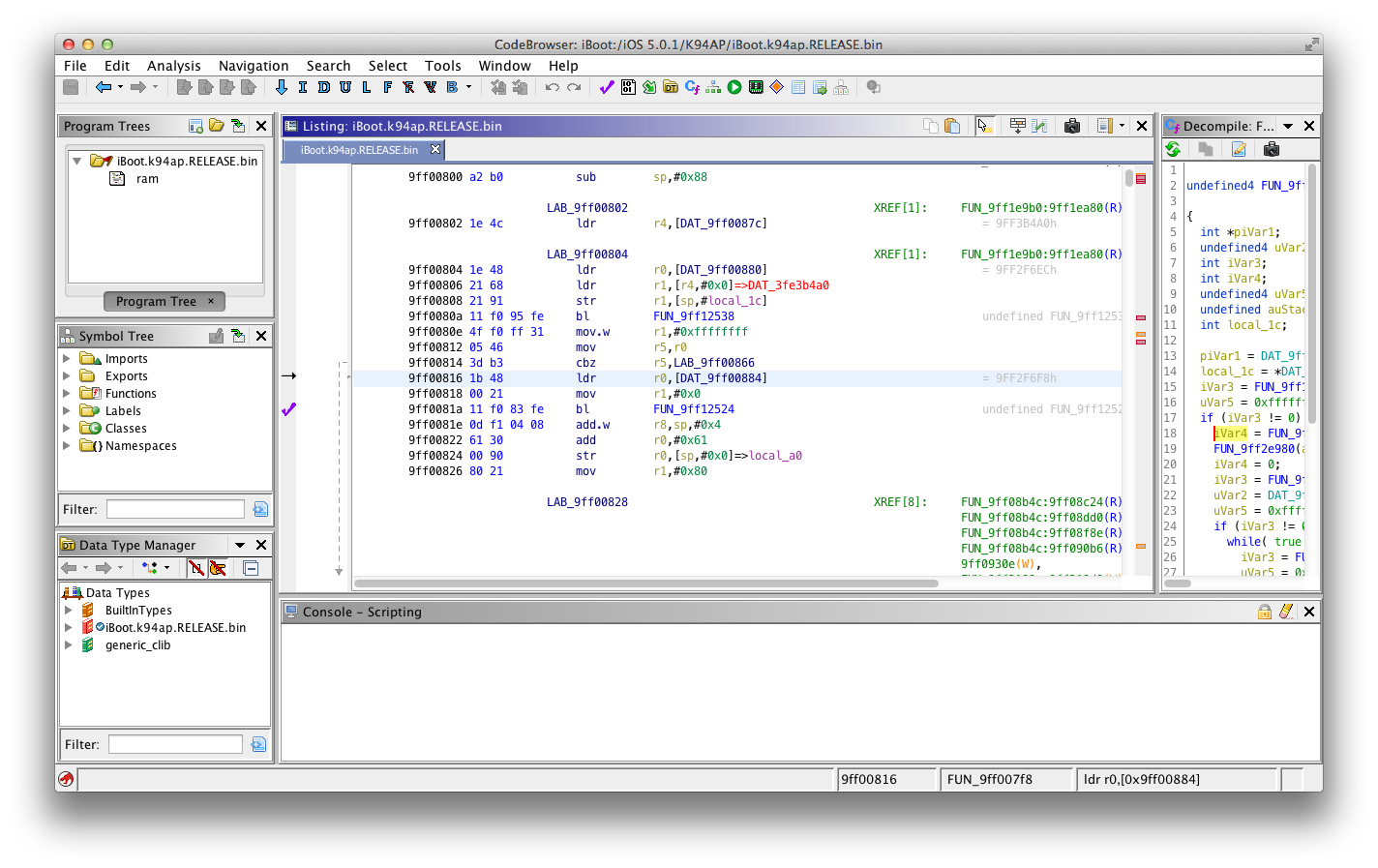Click the green memory chip toolbar icon

point(756,87)
